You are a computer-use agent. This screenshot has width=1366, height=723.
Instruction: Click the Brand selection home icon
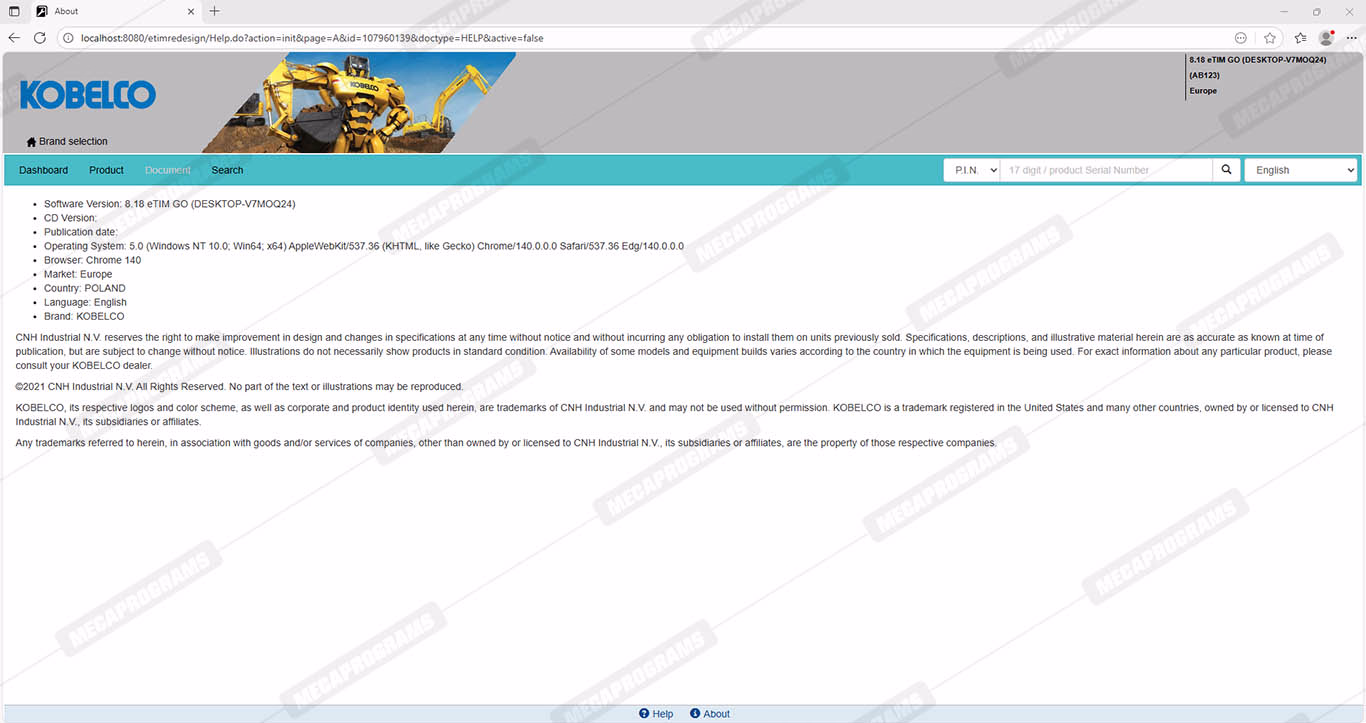(31, 142)
